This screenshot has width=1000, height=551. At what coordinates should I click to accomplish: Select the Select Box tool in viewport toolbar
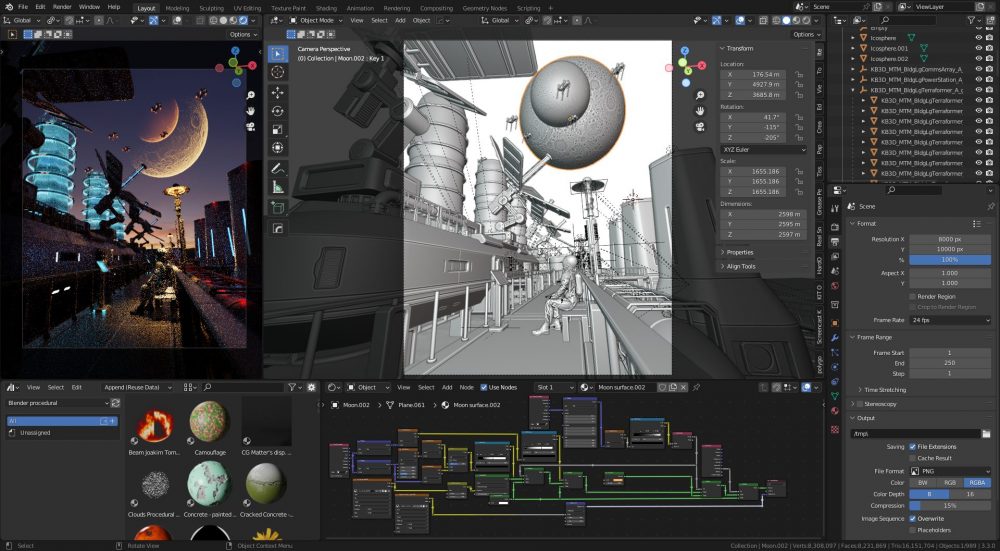click(x=277, y=54)
